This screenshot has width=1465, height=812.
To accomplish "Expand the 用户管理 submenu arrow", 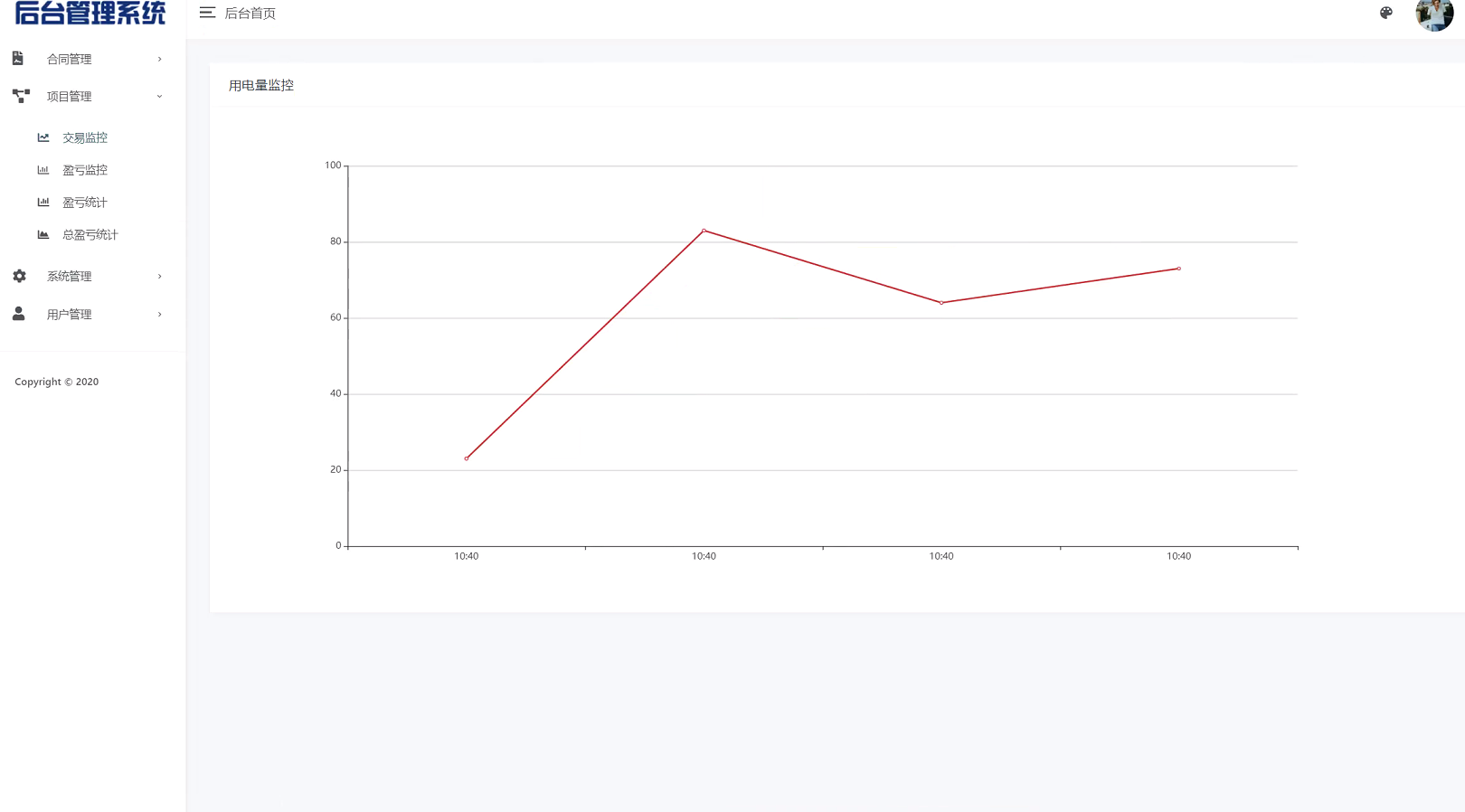I will pos(160,314).
